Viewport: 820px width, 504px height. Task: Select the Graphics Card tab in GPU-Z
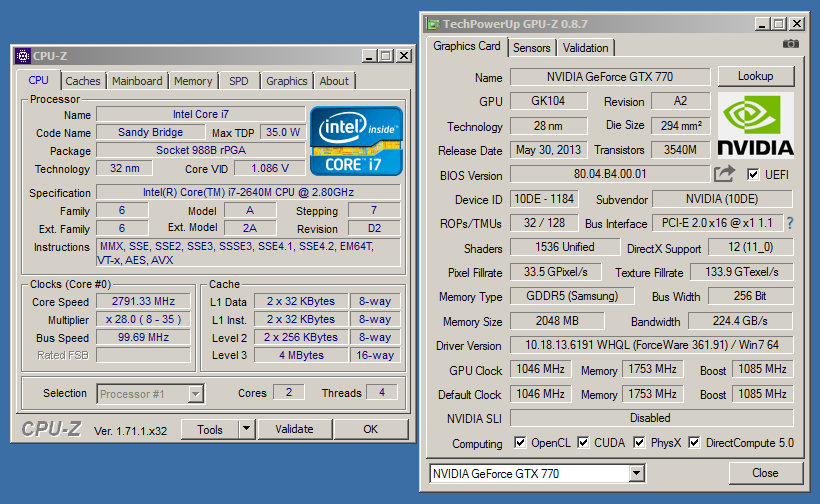pos(466,46)
